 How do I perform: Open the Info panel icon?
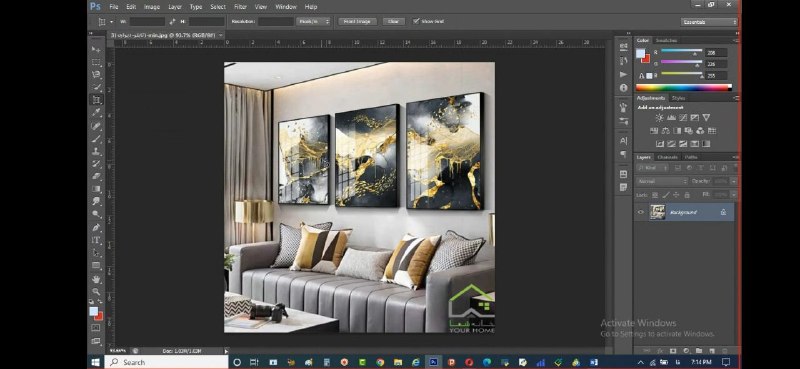click(623, 88)
